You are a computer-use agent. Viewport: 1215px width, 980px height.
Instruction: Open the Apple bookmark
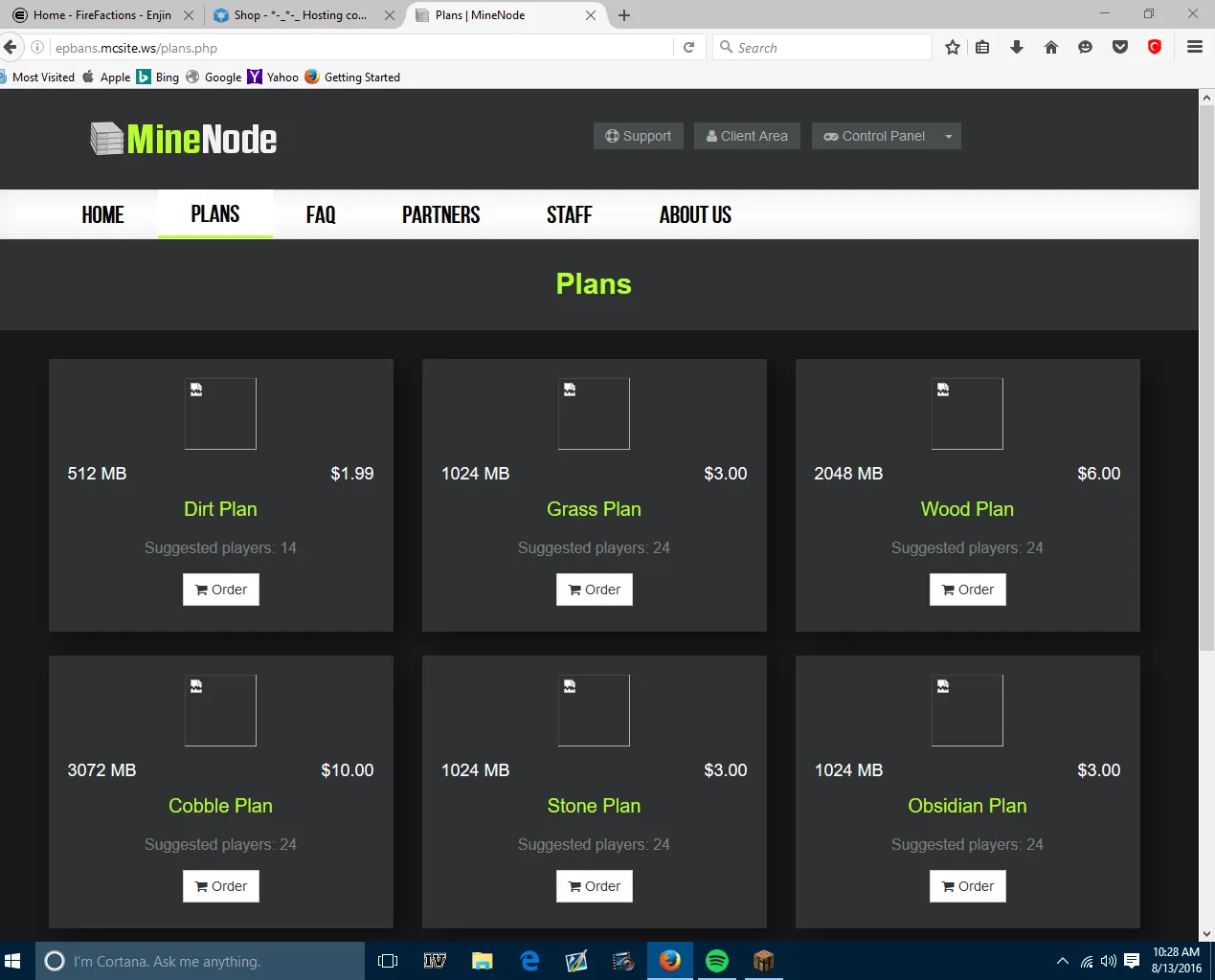pyautogui.click(x=106, y=78)
